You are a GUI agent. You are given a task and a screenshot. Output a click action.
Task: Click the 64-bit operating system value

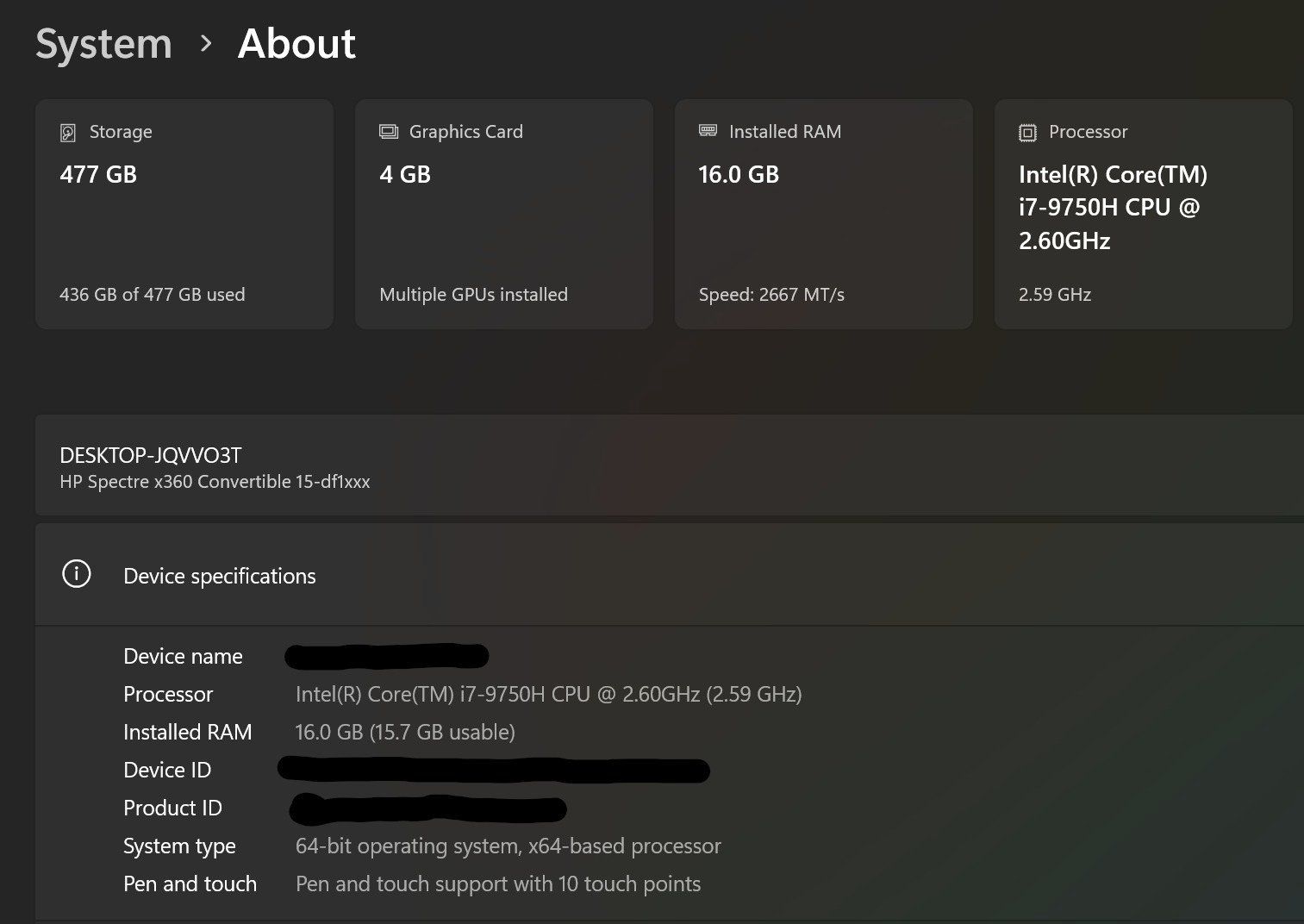click(x=508, y=846)
